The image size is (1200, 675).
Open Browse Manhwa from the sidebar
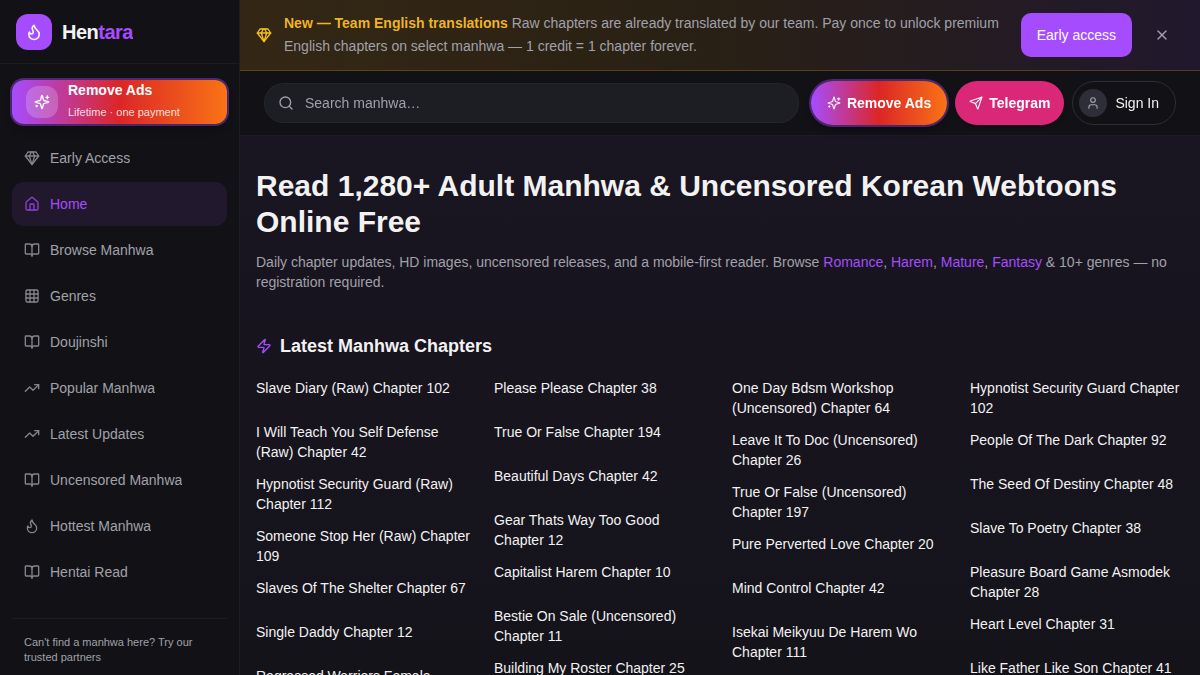[119, 250]
